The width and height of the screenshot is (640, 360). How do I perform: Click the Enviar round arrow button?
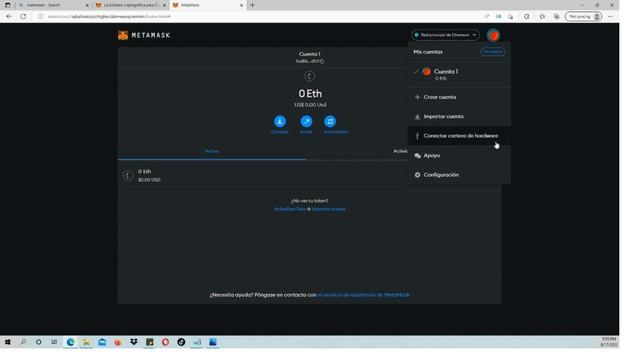pyautogui.click(x=306, y=121)
